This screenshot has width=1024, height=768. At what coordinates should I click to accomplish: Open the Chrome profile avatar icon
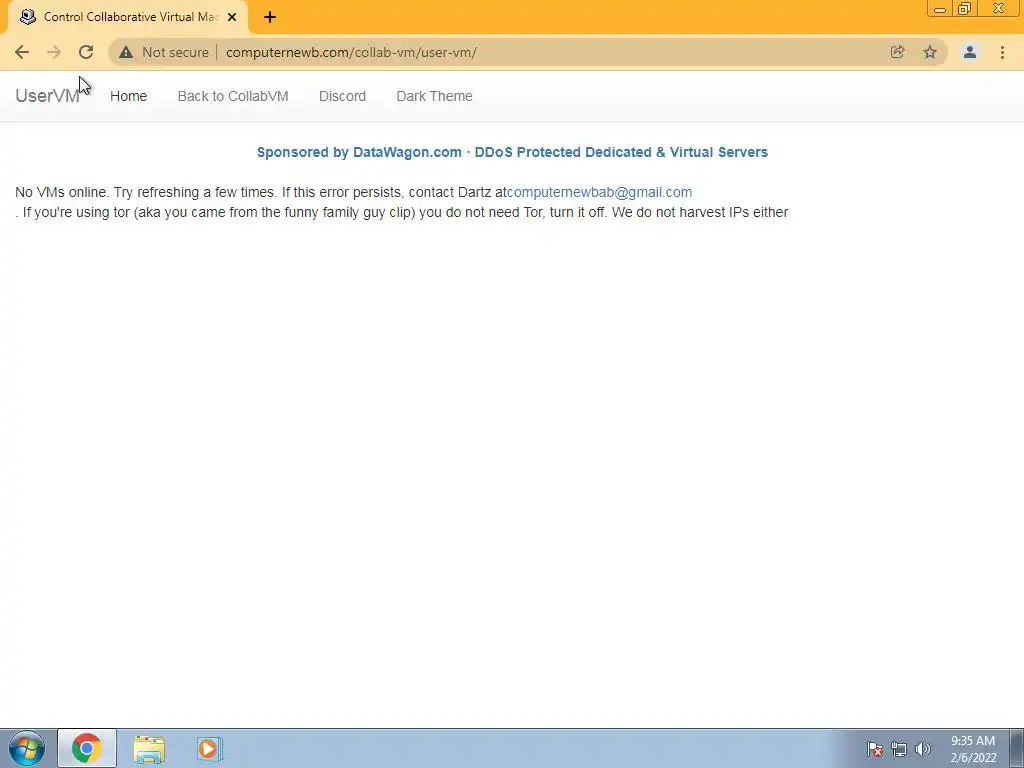click(970, 52)
